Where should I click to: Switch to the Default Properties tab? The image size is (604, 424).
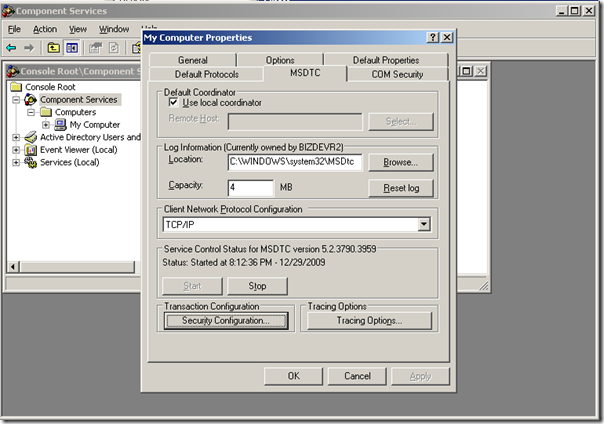point(386,60)
